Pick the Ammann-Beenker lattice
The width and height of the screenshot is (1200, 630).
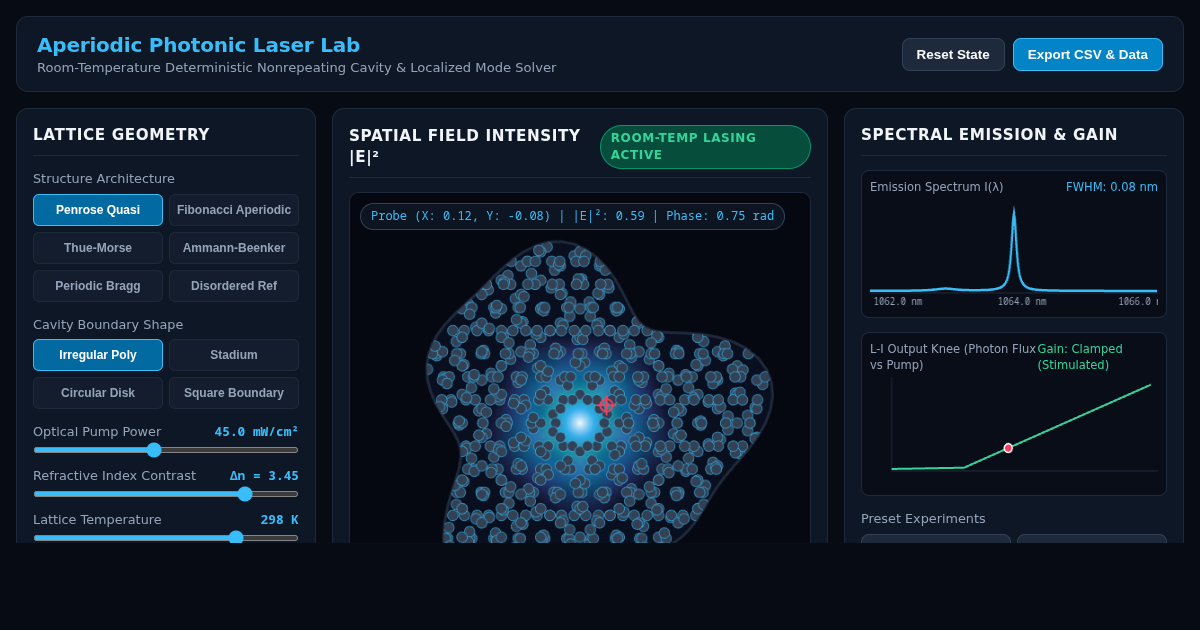click(x=234, y=248)
